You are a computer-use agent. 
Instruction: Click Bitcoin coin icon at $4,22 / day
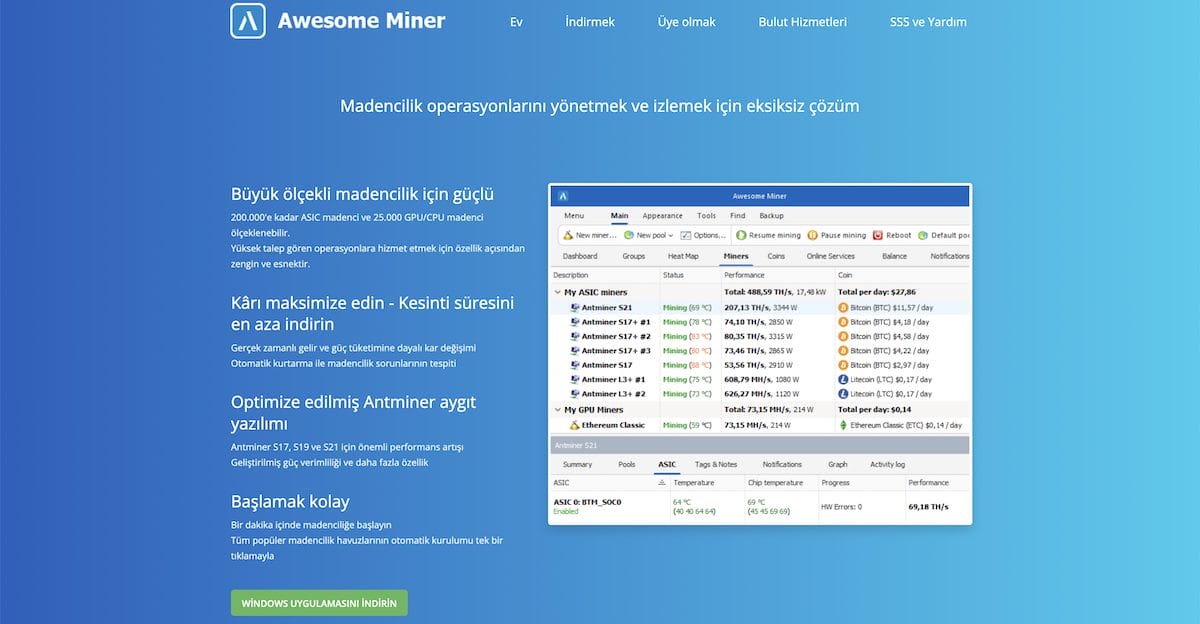(843, 351)
